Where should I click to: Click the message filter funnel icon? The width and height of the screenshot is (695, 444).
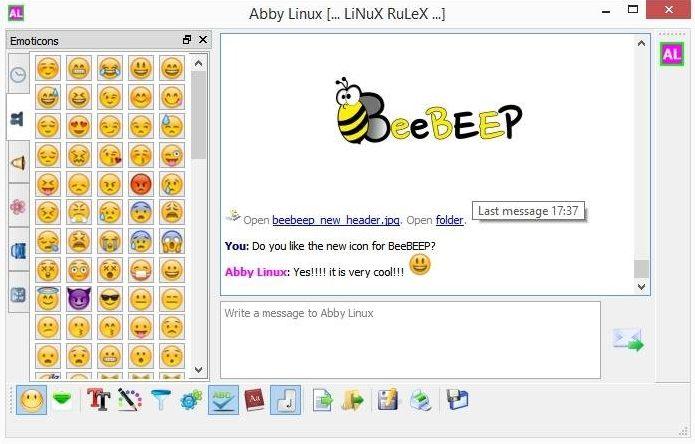tap(160, 400)
